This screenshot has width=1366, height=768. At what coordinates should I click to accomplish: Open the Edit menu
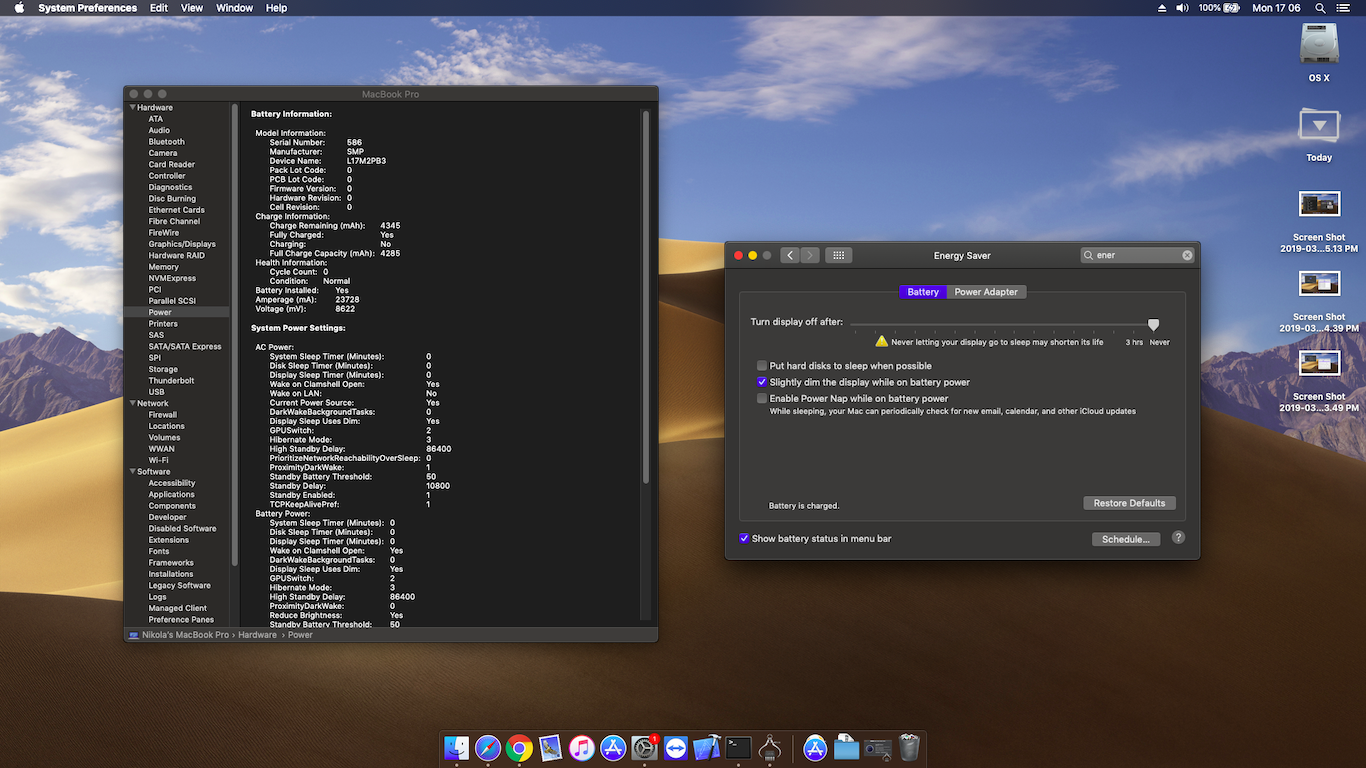click(x=159, y=8)
